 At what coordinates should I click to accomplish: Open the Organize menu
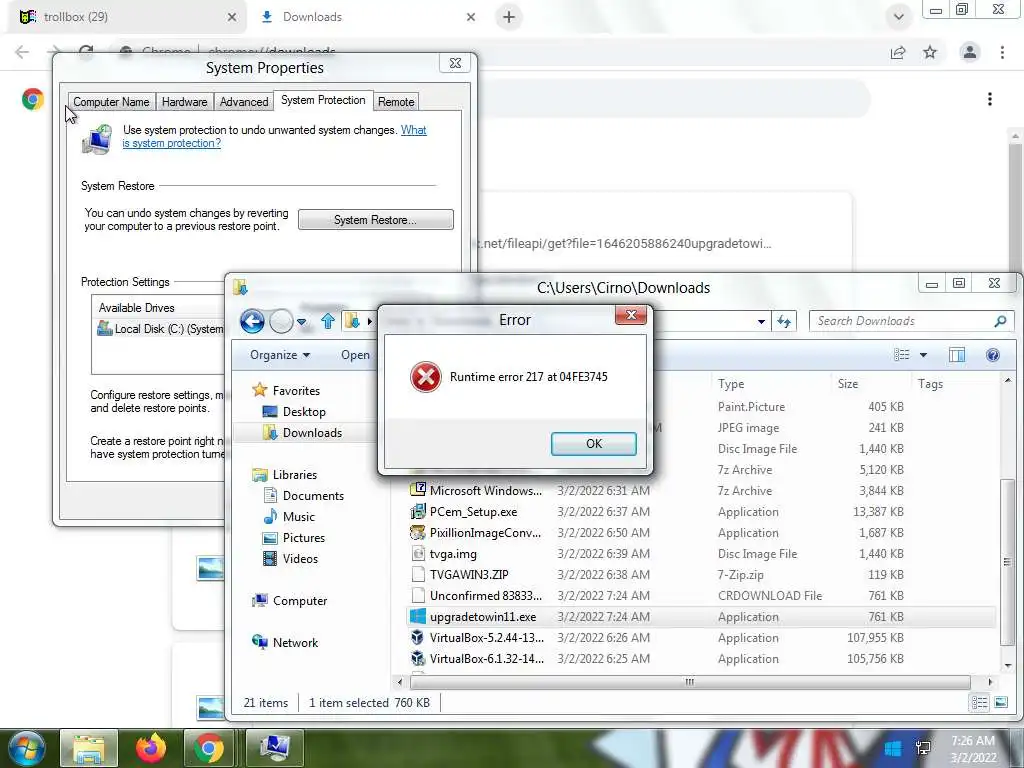coord(280,355)
